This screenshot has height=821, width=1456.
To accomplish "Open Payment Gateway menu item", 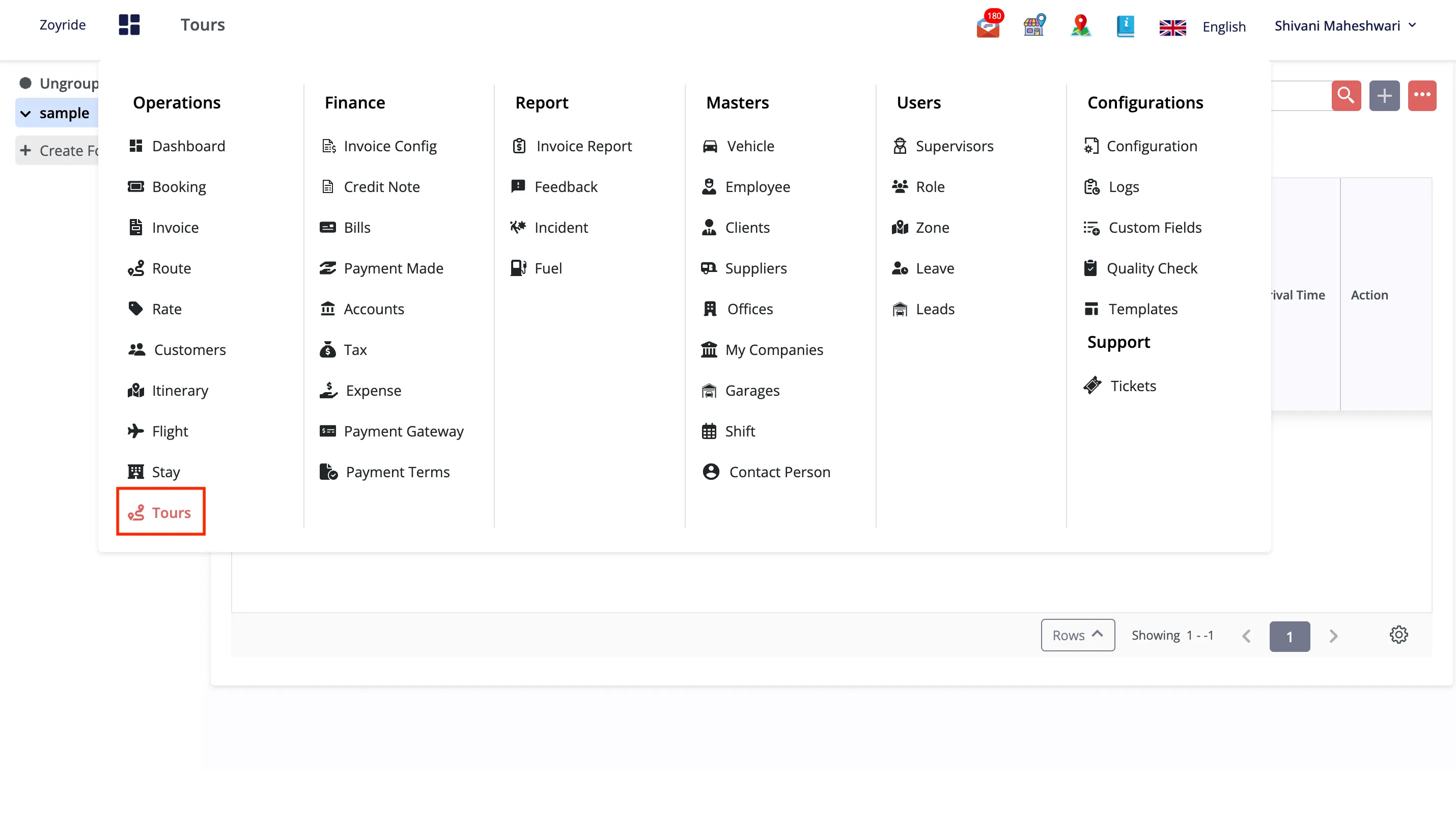I will [x=391, y=431].
